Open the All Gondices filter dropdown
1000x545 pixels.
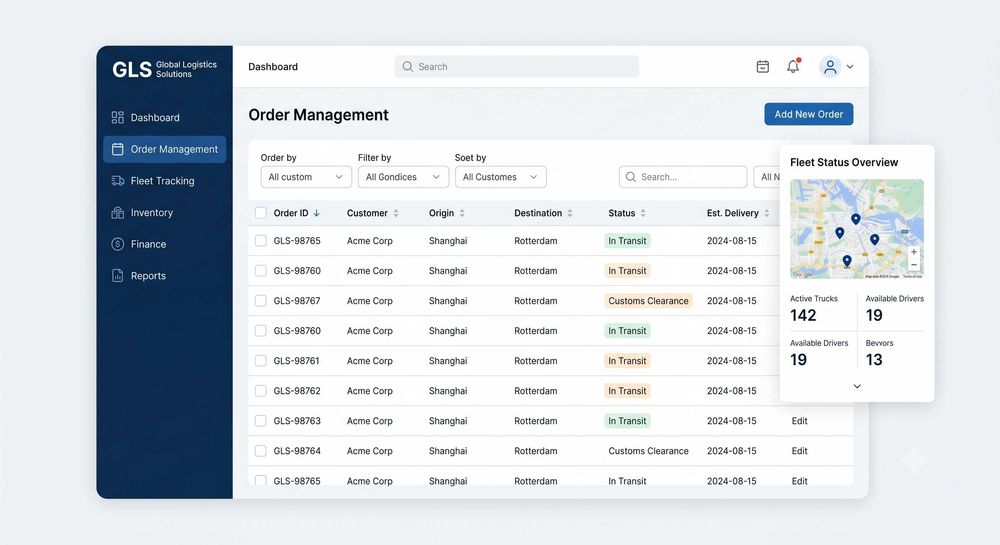403,177
